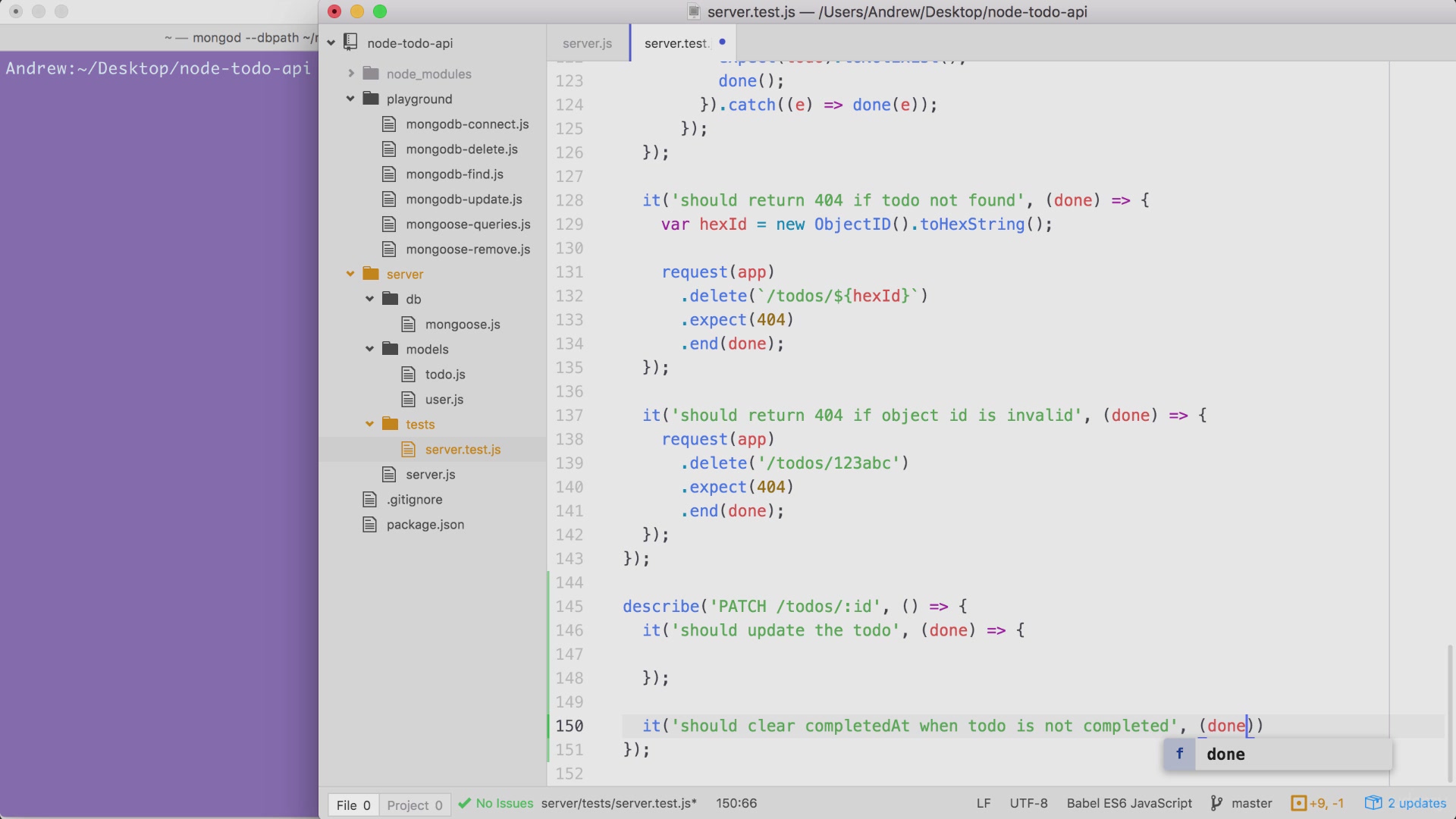Click the git branch icon
The height and width of the screenshot is (819, 1456).
(x=1216, y=803)
